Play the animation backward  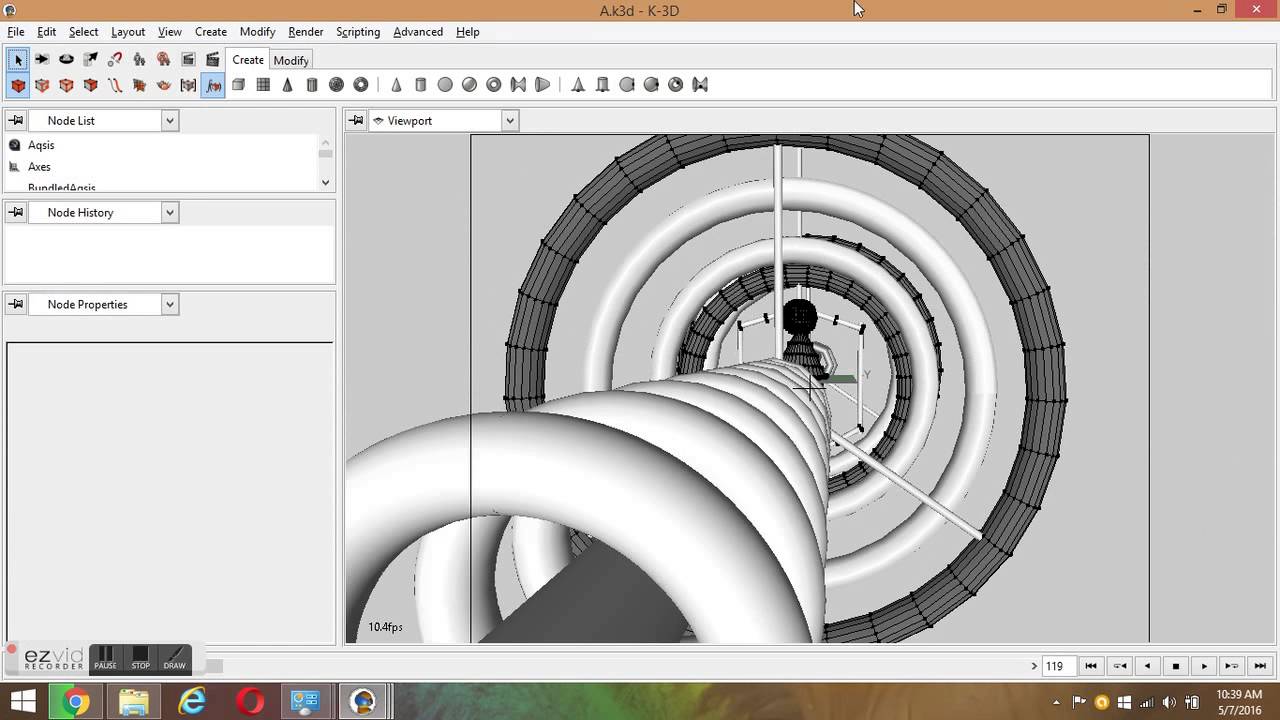[1148, 666]
